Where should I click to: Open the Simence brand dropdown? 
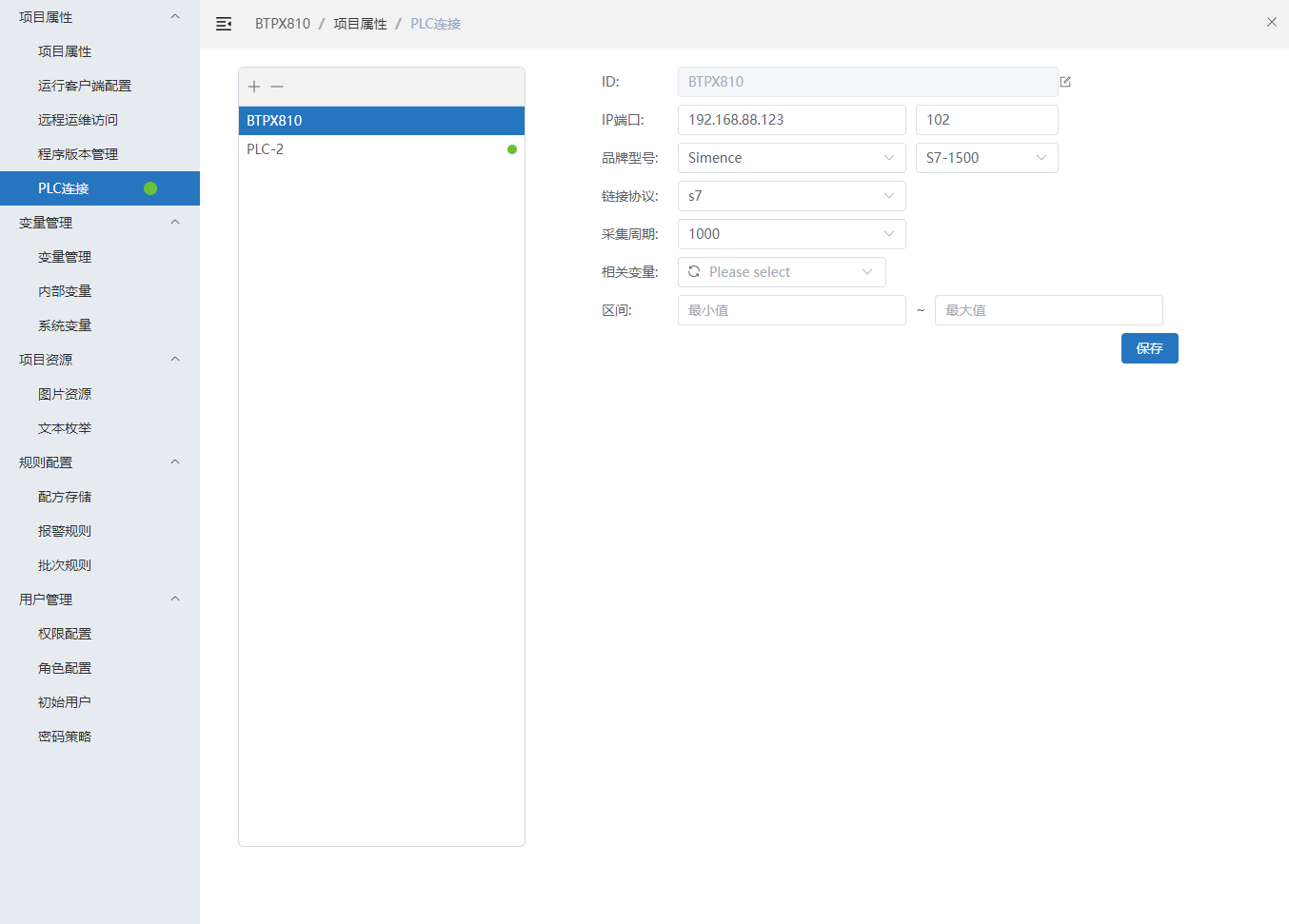[x=791, y=158]
